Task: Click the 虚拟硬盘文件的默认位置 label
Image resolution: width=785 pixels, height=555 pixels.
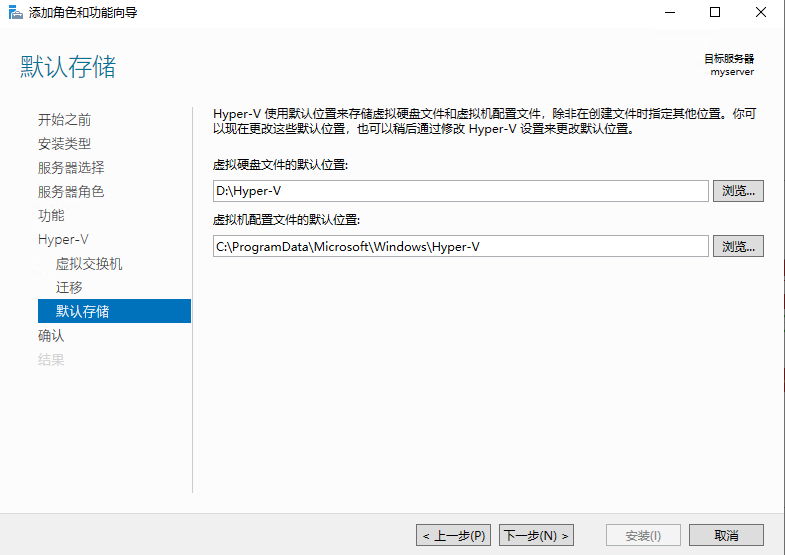Action: 280,165
